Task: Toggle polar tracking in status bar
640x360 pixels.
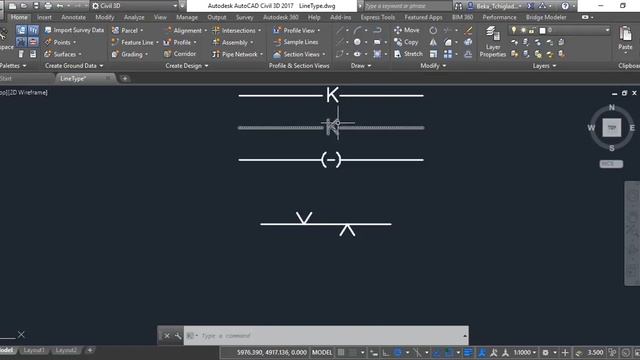Action: tap(398, 353)
